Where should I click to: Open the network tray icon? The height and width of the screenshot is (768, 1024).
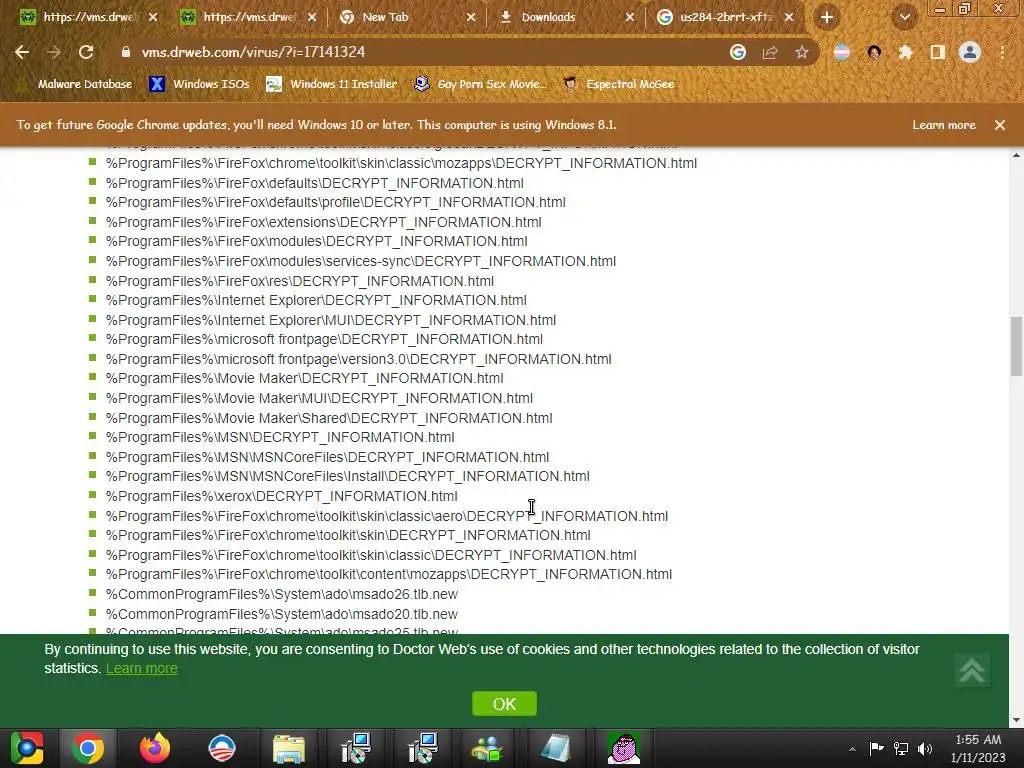coord(901,748)
